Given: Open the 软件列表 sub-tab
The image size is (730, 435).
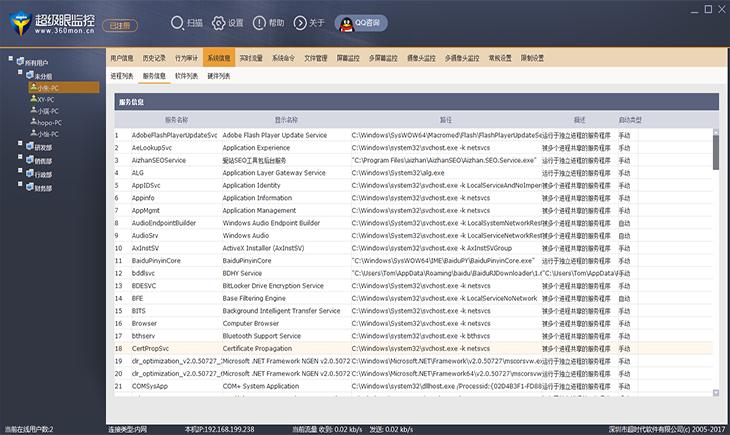Looking at the screenshot, I should click(x=186, y=75).
